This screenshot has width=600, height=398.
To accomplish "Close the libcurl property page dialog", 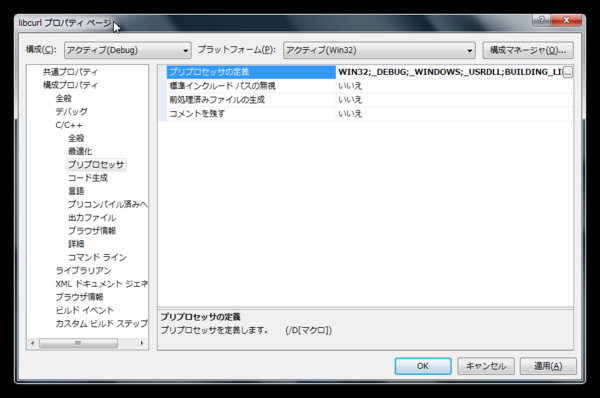I will click(x=567, y=20).
